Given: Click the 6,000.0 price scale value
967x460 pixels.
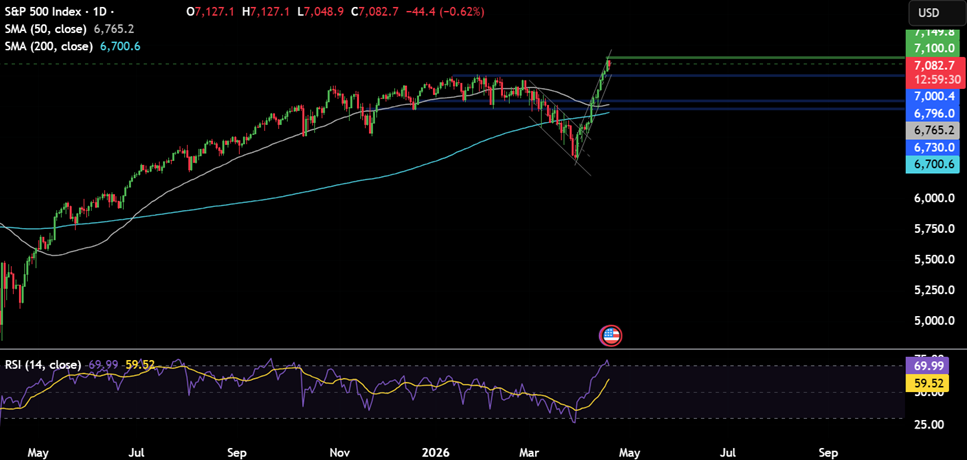Looking at the screenshot, I should click(933, 198).
